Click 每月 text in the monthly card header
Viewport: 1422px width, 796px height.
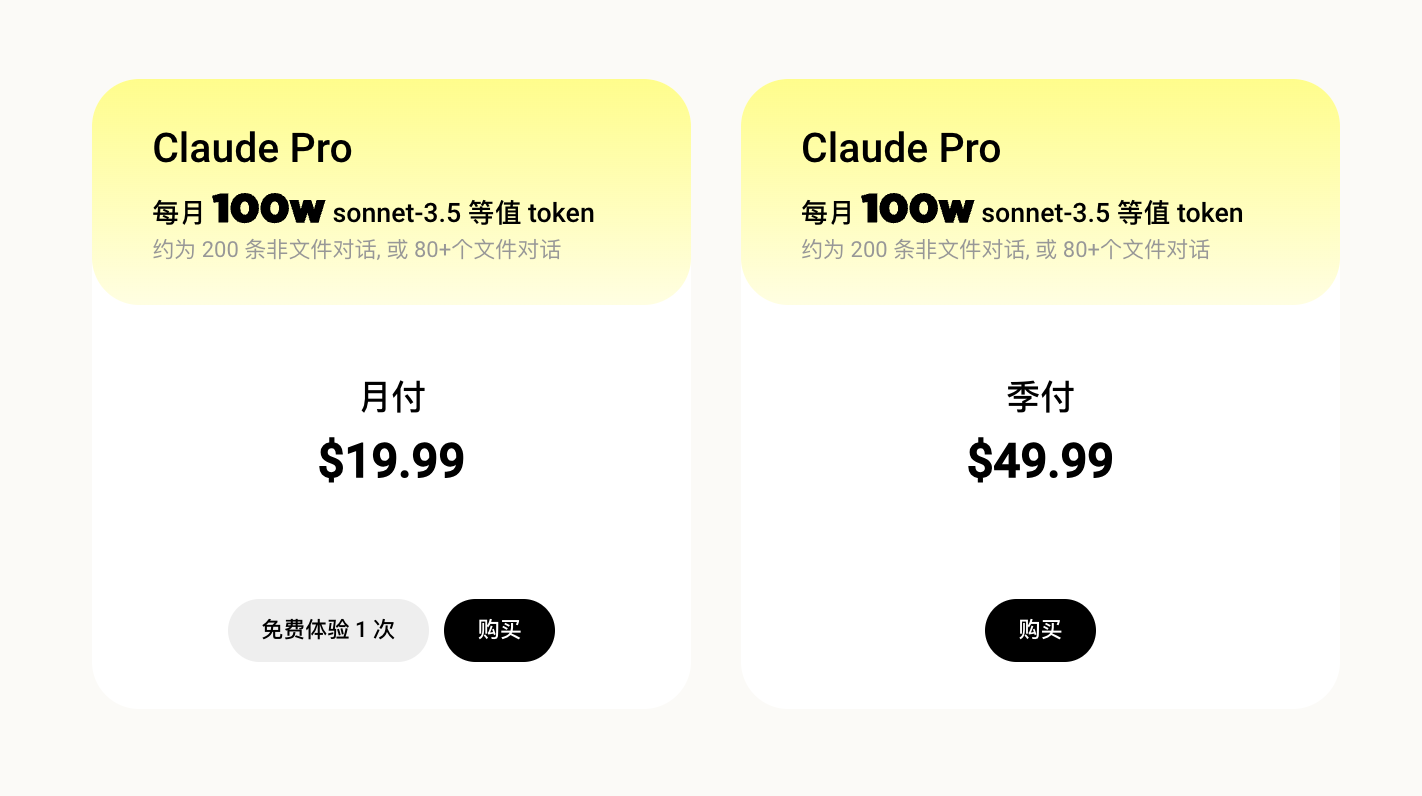[178, 213]
